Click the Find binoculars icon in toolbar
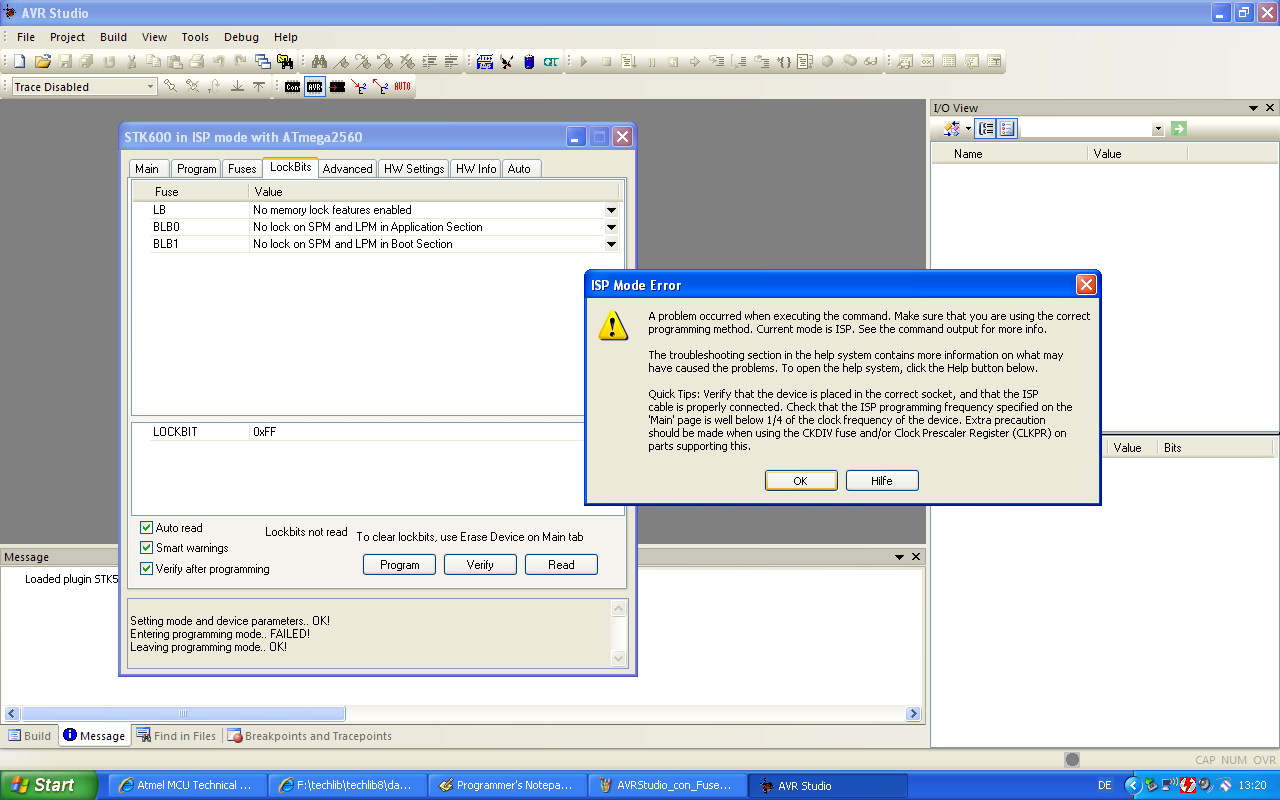The width and height of the screenshot is (1280, 800). click(319, 61)
